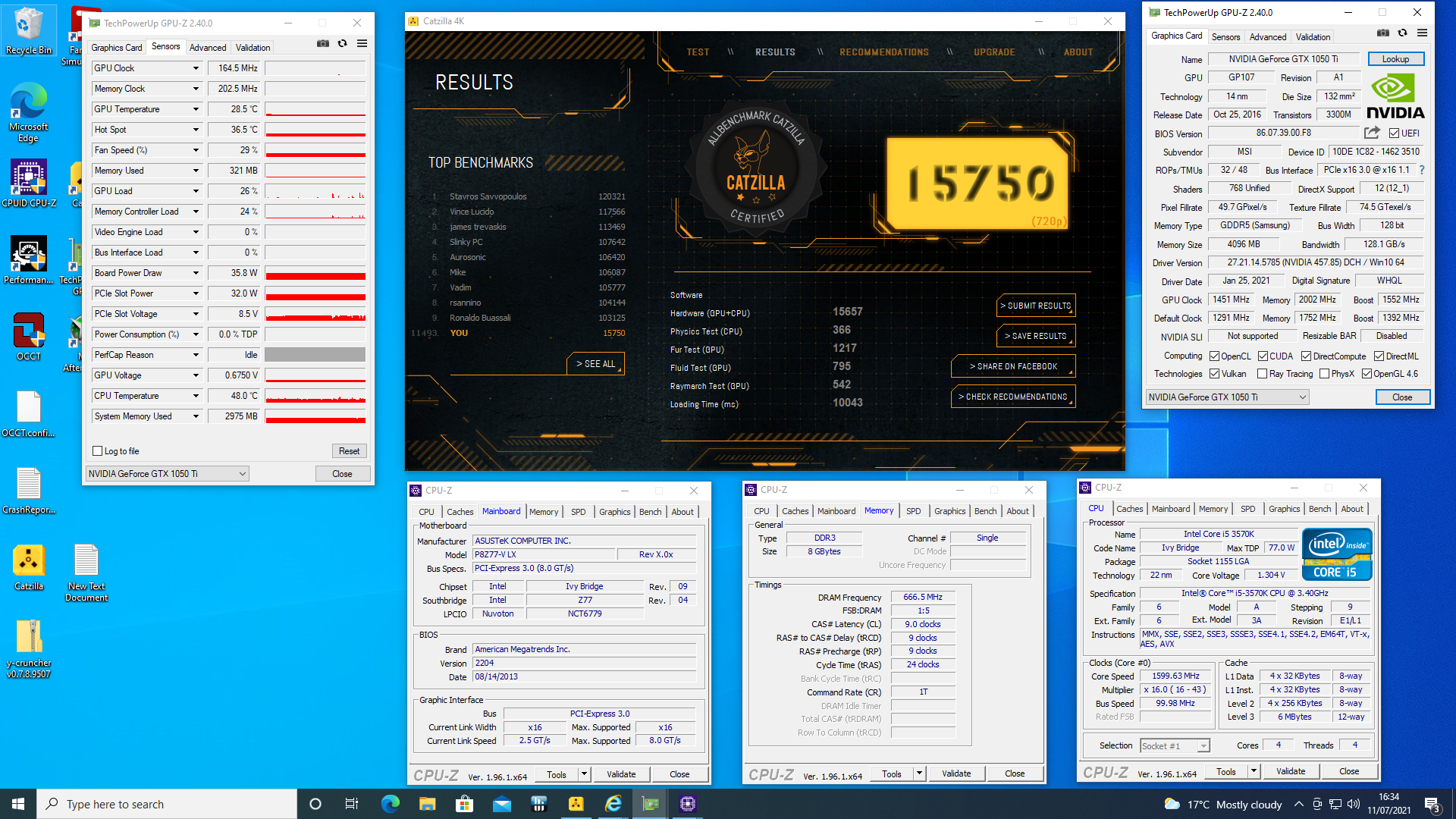Switch to CPU-Z taskbar icon
Viewport: 1456px width, 819px height.
pos(687,804)
